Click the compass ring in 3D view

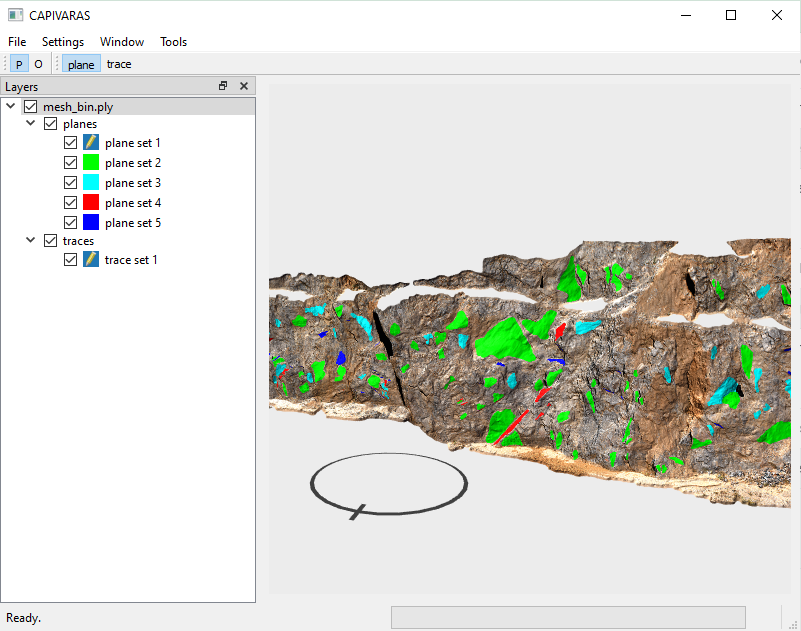389,484
